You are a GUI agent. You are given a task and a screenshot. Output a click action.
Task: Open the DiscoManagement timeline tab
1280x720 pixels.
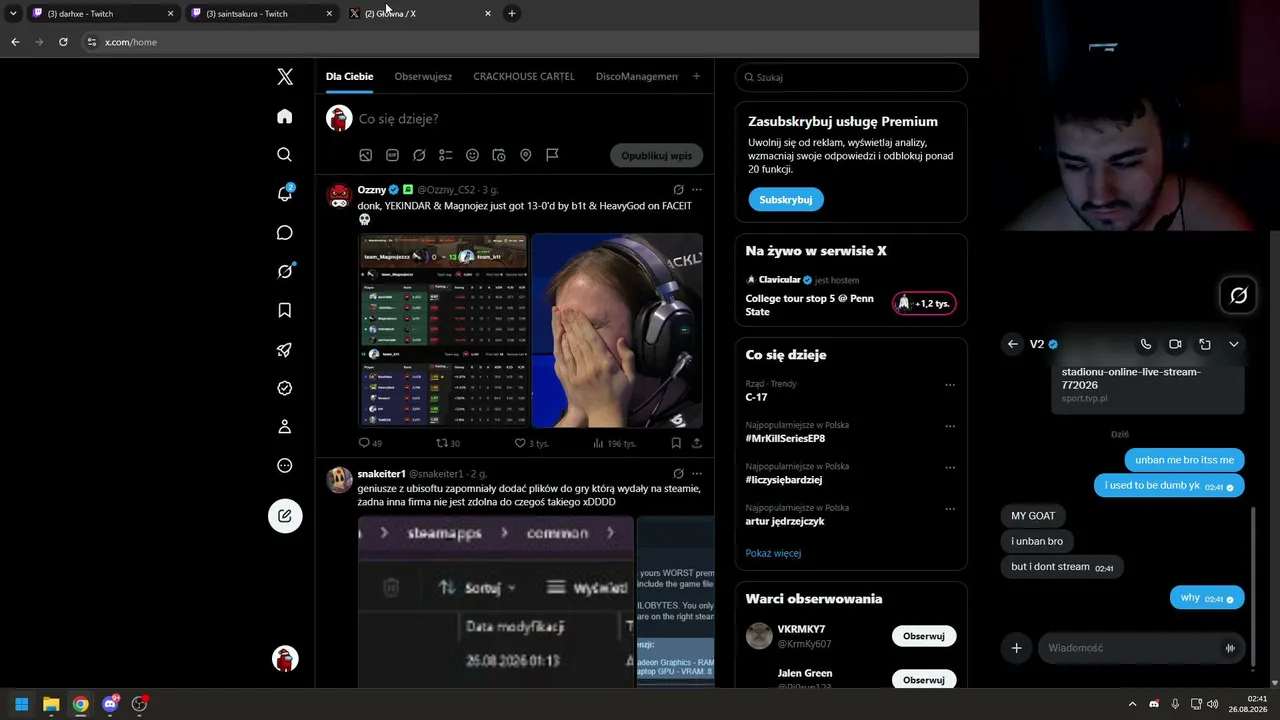click(637, 77)
